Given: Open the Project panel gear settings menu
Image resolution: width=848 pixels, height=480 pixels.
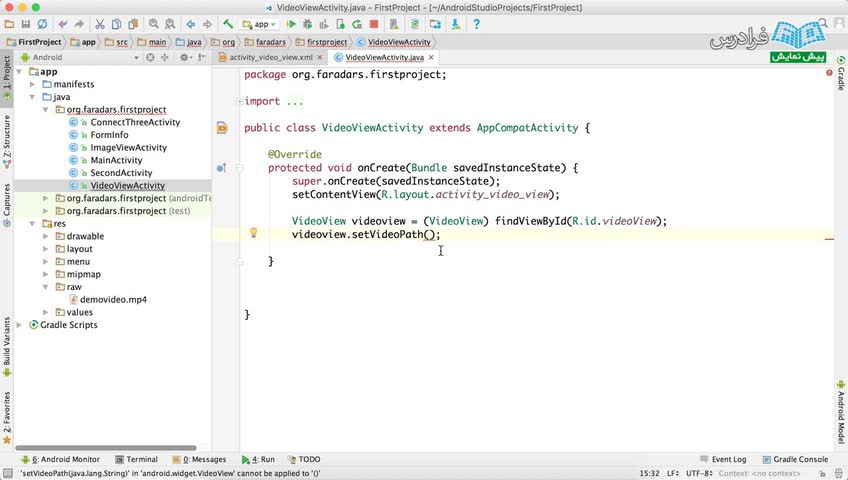Looking at the screenshot, I should [186, 57].
